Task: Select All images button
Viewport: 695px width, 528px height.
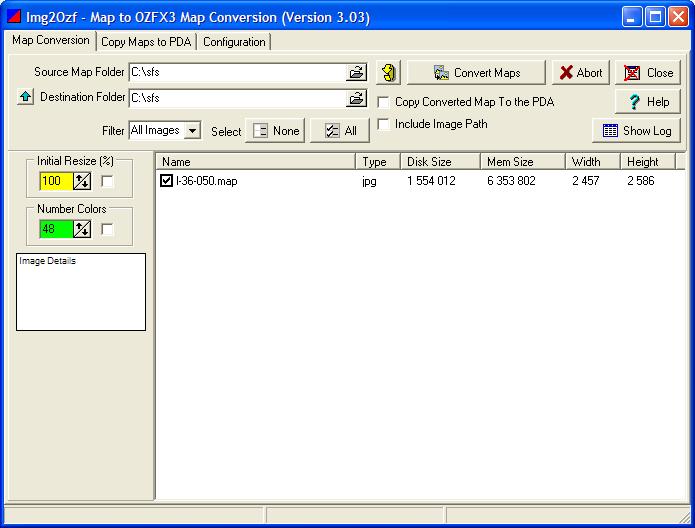Action: 340,131
